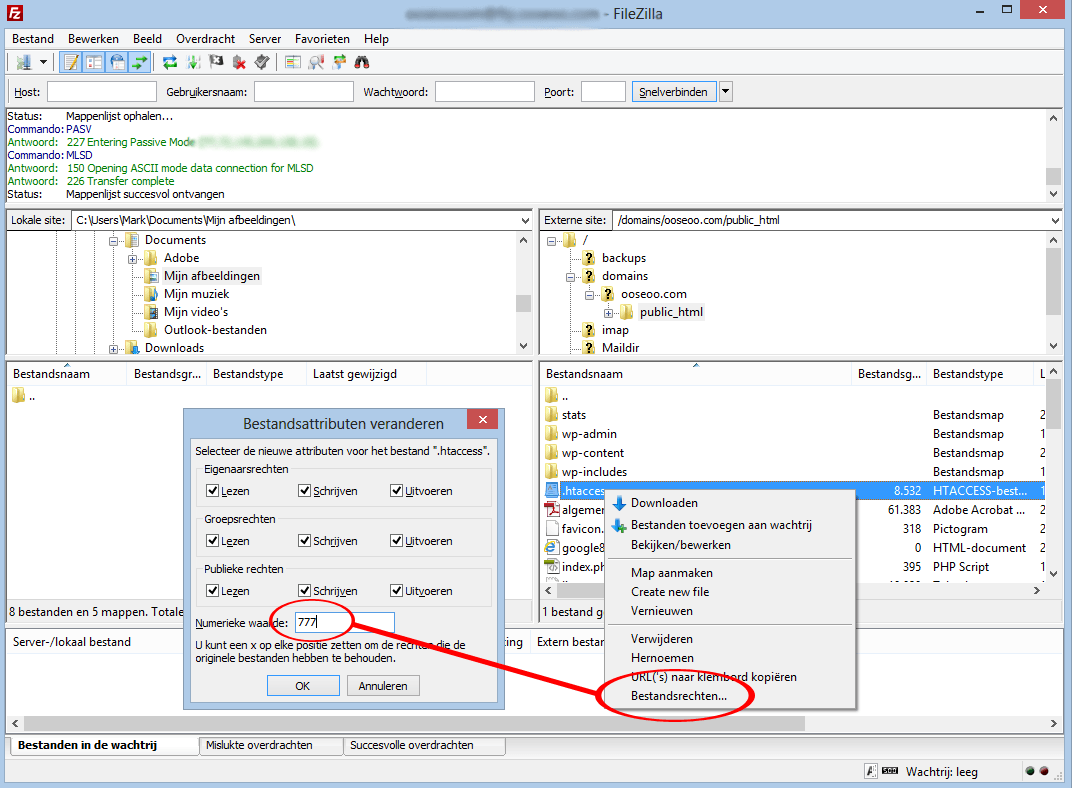Open the Snelverbinden history dropdown arrow
The width and height of the screenshot is (1072, 788).
click(726, 92)
